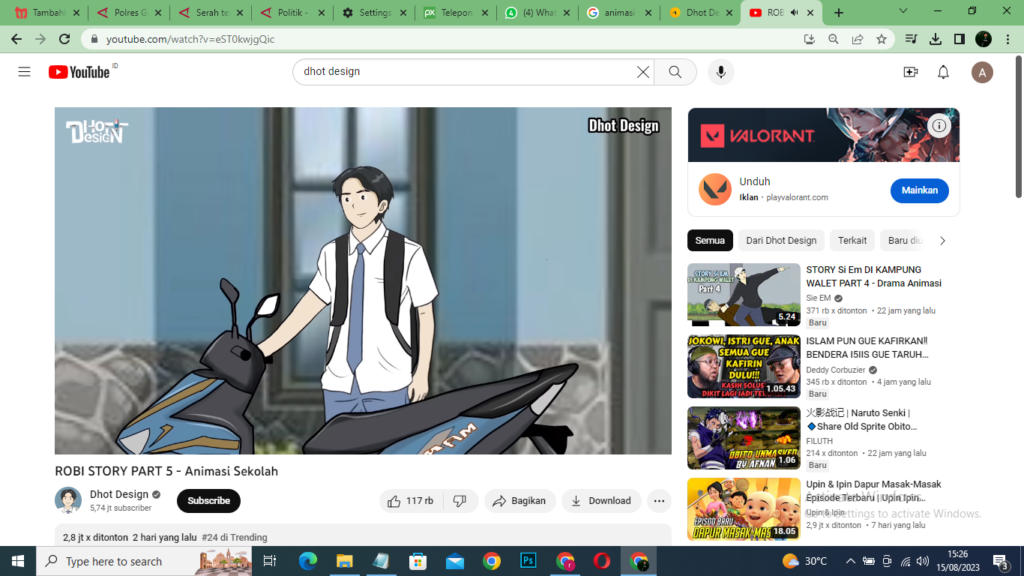Open the tab search dropdown chevron
Viewport: 1024px width, 576px height.
(x=903, y=11)
